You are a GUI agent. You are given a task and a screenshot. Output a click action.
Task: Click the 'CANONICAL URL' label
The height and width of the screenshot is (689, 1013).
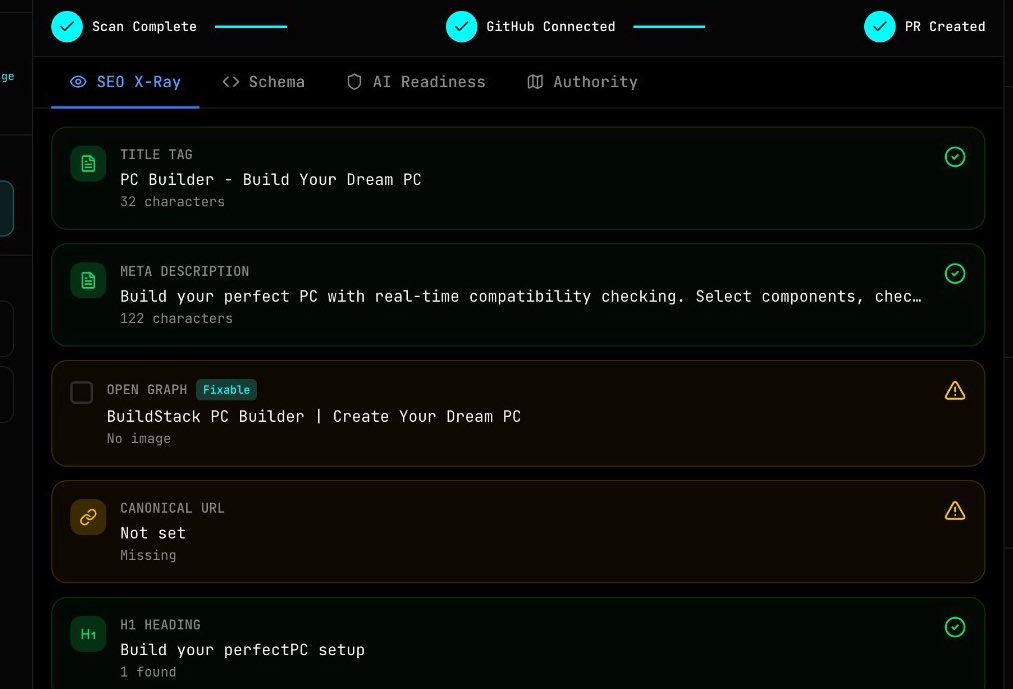pyautogui.click(x=172, y=508)
